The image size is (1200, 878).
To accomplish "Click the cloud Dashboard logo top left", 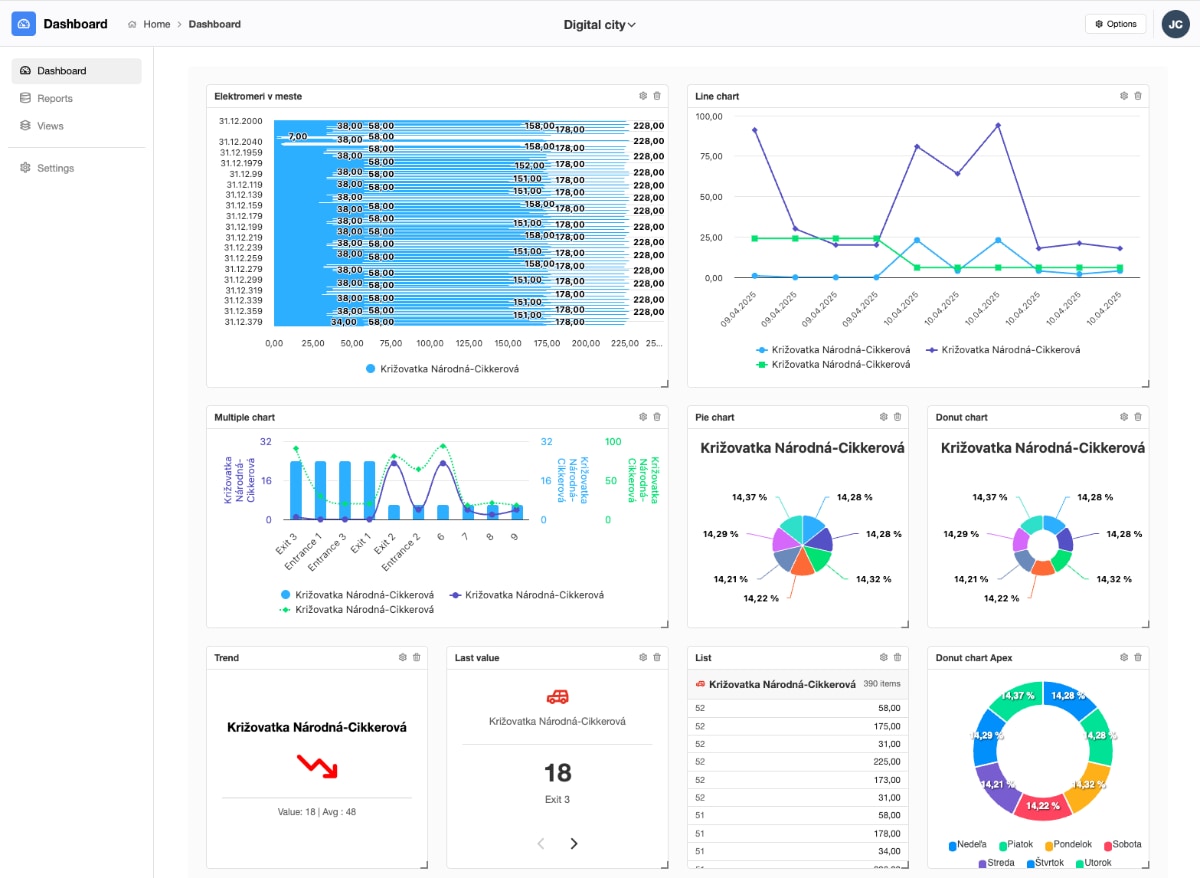I will tap(23, 23).
